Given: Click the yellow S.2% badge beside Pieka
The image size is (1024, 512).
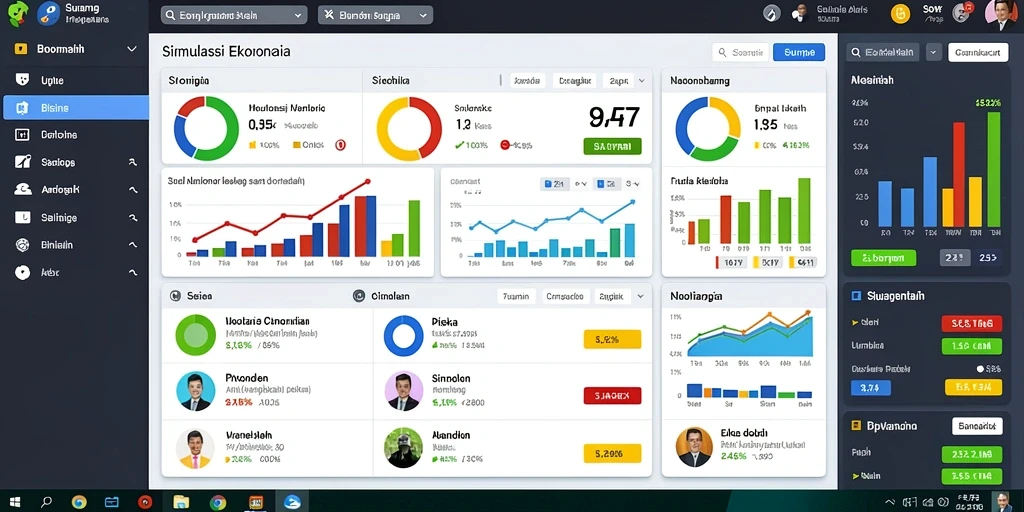Looking at the screenshot, I should click(612, 339).
